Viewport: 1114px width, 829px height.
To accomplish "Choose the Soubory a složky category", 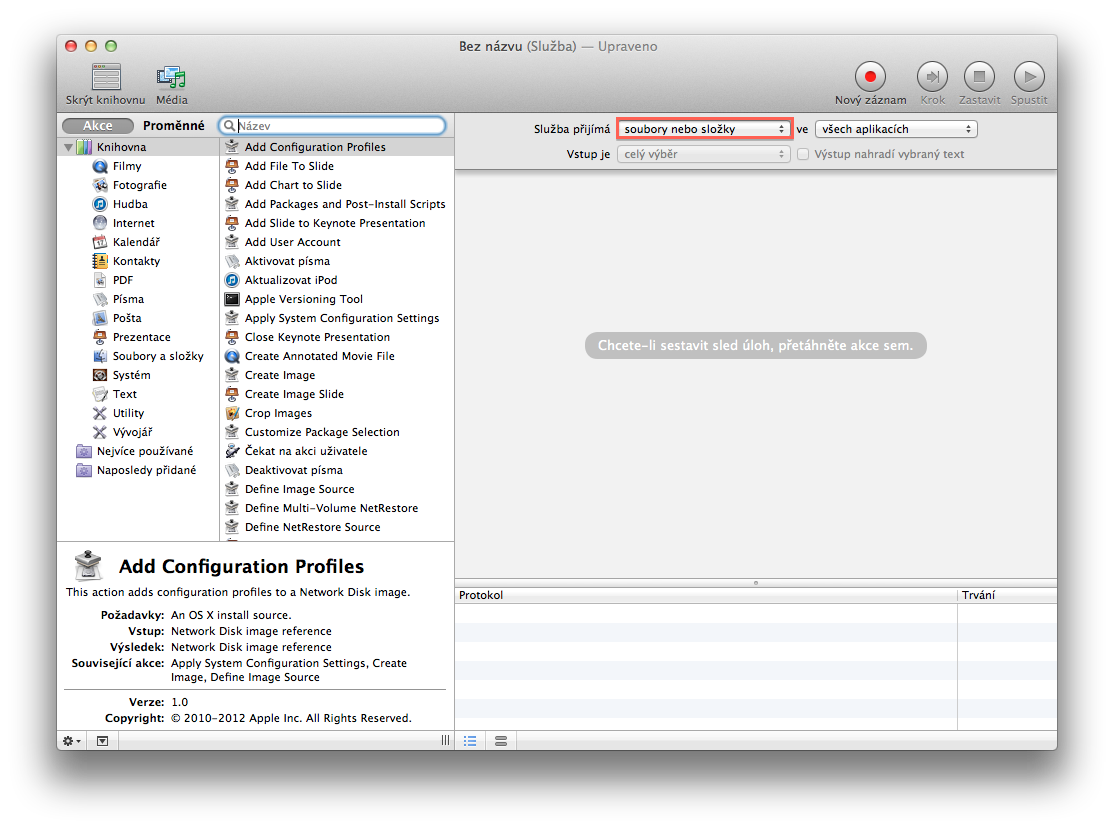I will 157,356.
